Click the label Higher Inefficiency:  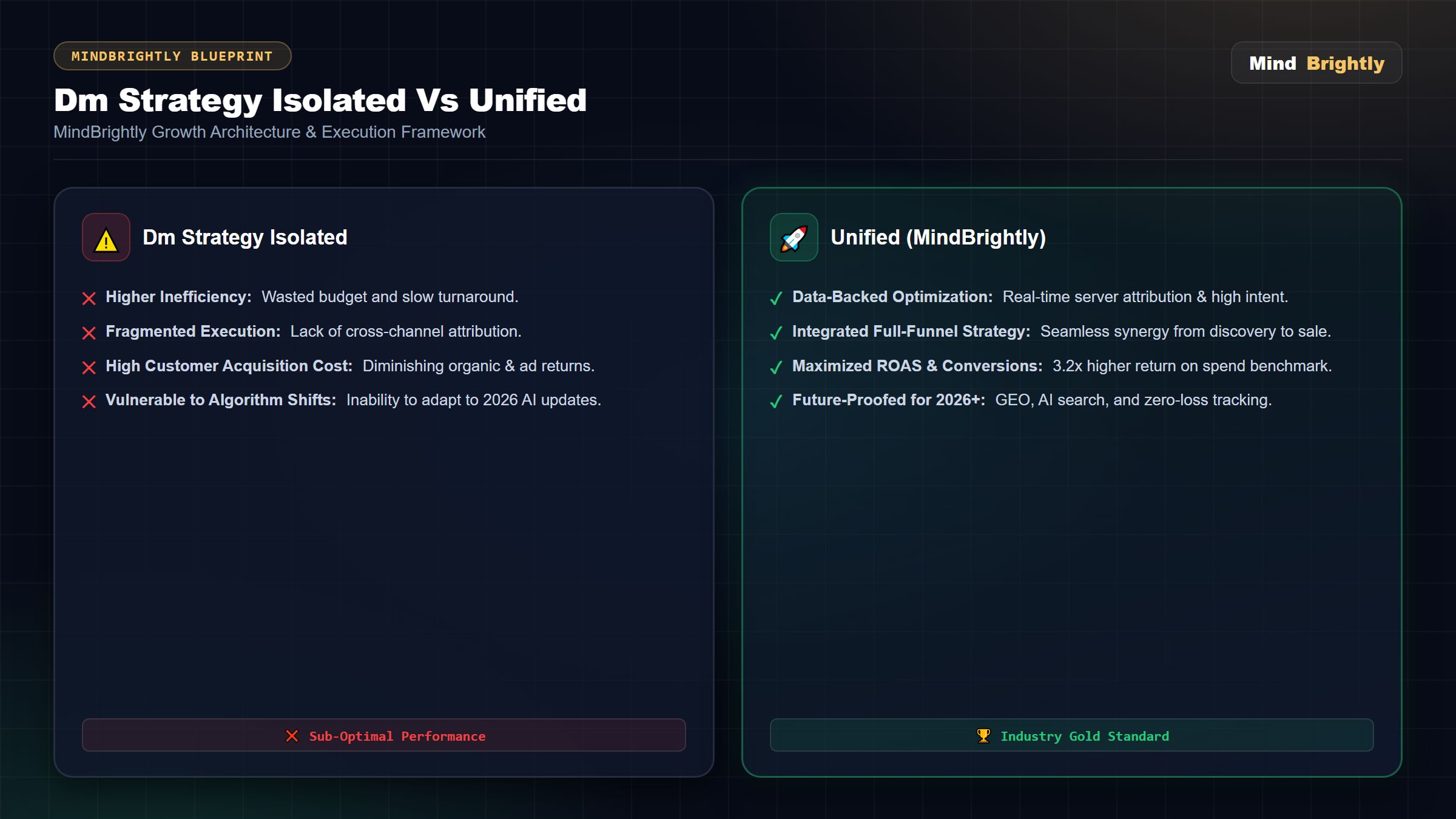click(x=178, y=297)
